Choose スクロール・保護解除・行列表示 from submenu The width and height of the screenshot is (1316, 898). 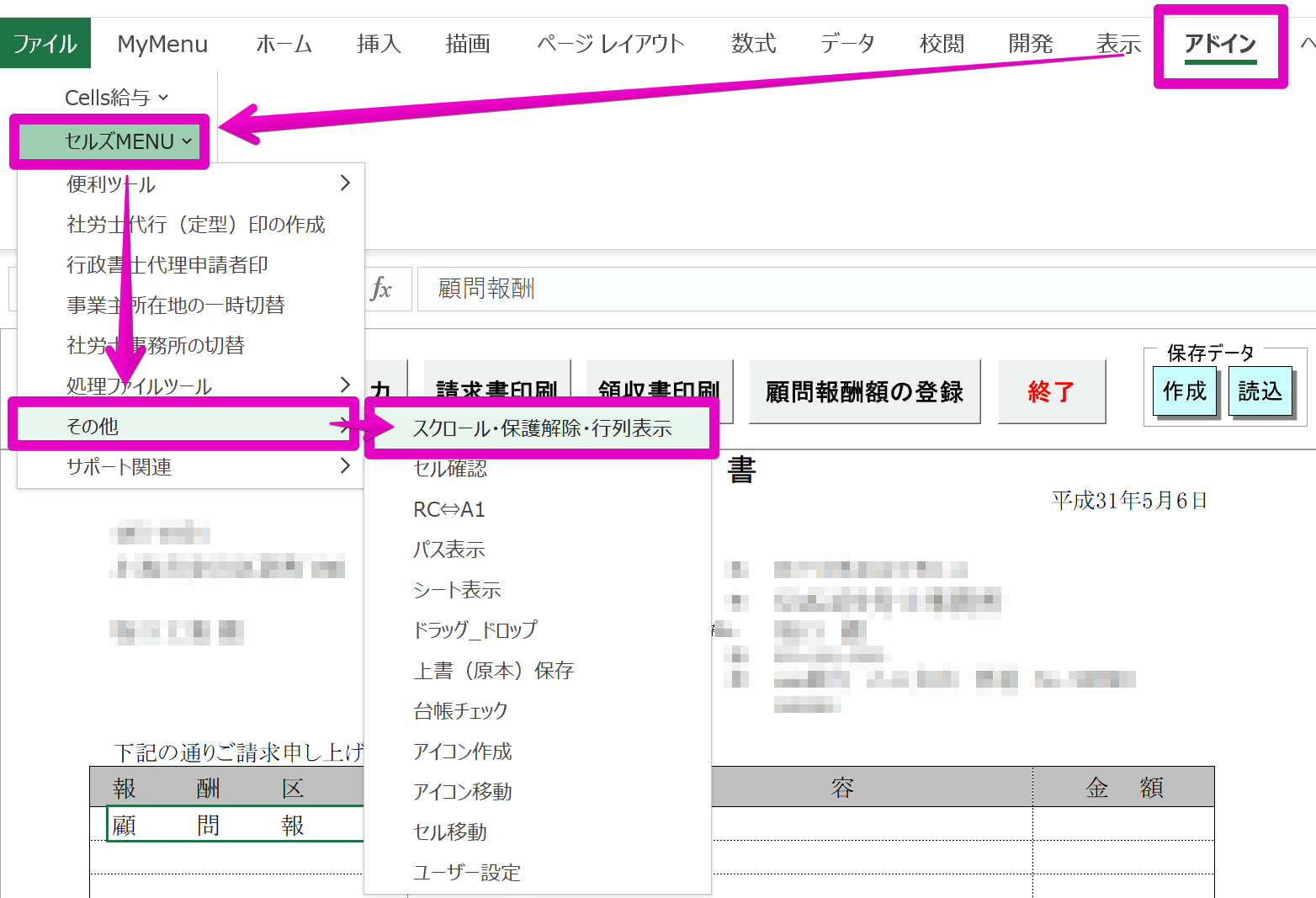(542, 428)
